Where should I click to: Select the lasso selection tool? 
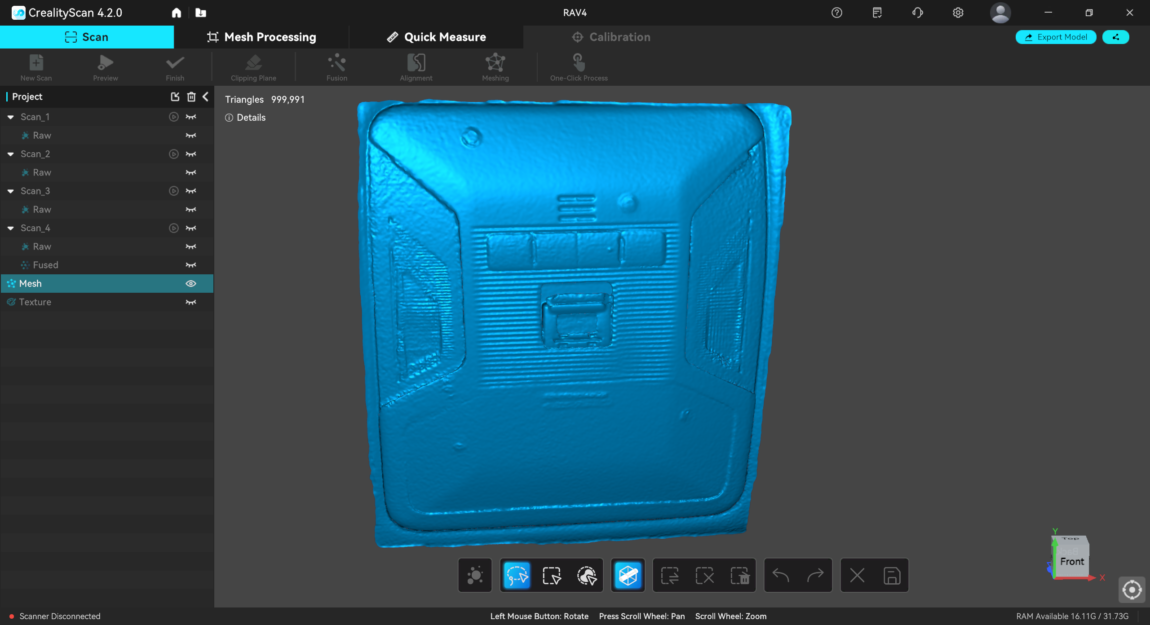click(516, 576)
